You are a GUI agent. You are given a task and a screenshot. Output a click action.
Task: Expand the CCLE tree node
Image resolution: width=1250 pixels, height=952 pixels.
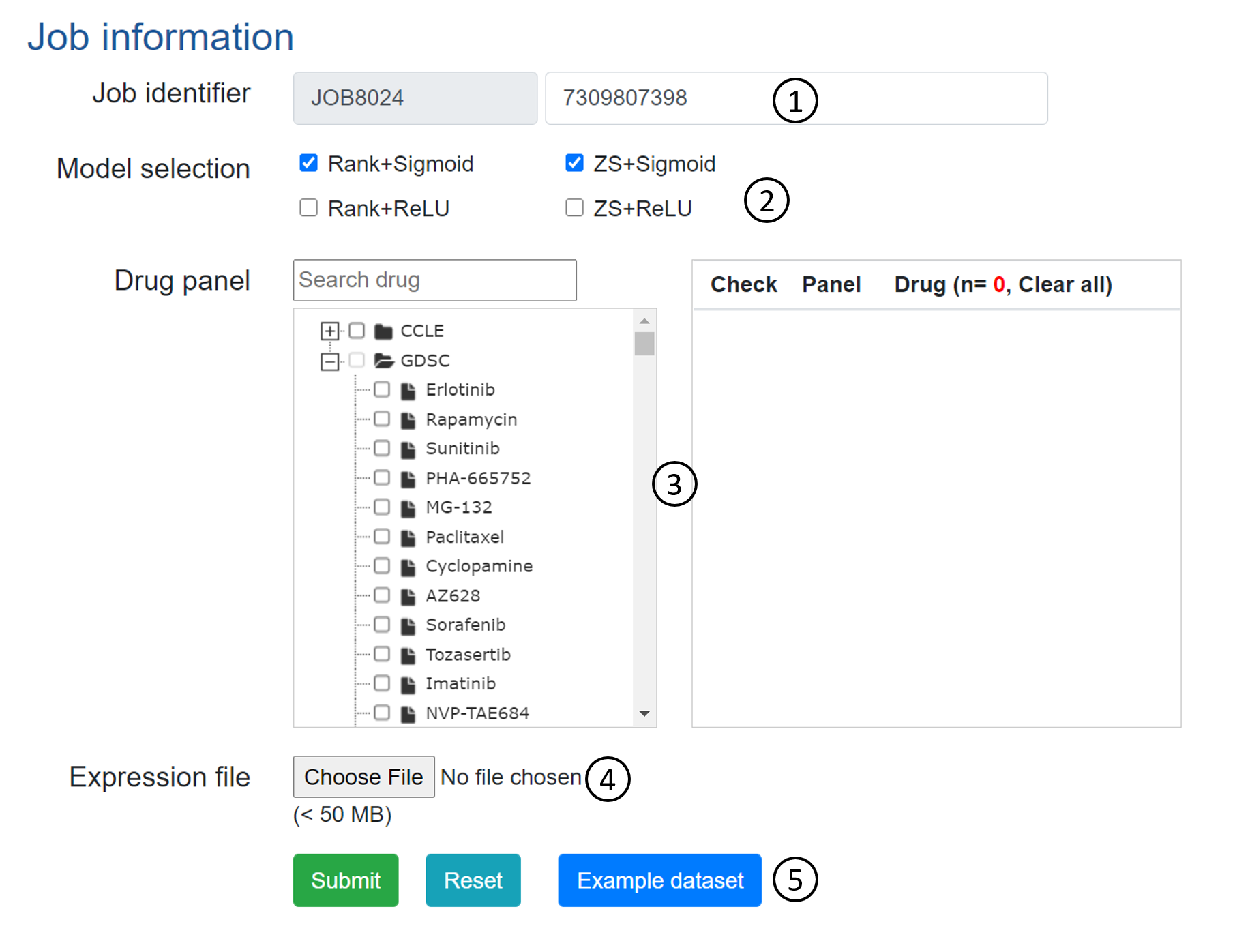[x=330, y=331]
